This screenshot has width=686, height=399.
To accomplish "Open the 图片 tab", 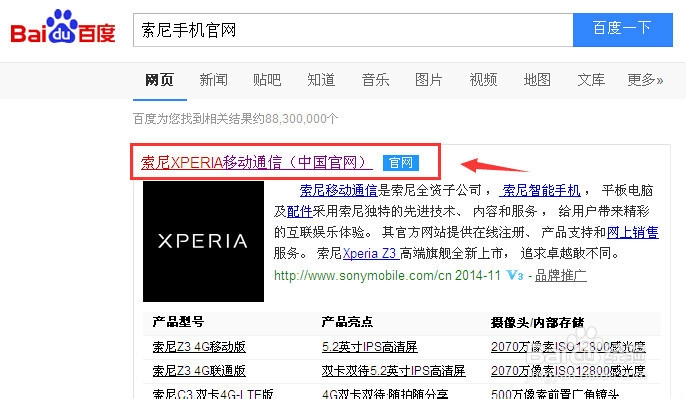I will tap(429, 80).
